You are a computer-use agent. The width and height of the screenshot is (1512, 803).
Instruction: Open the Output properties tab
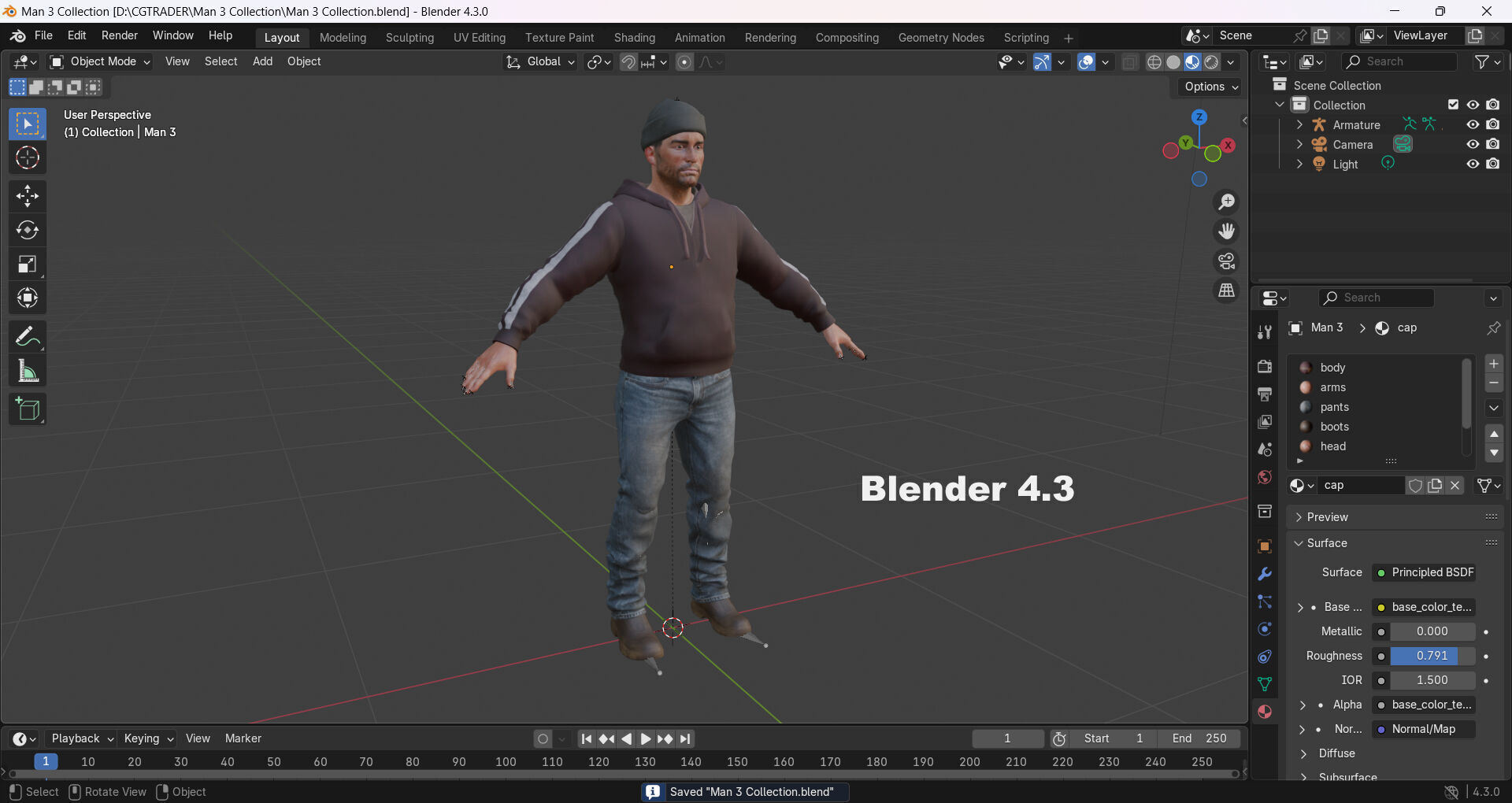coord(1265,394)
